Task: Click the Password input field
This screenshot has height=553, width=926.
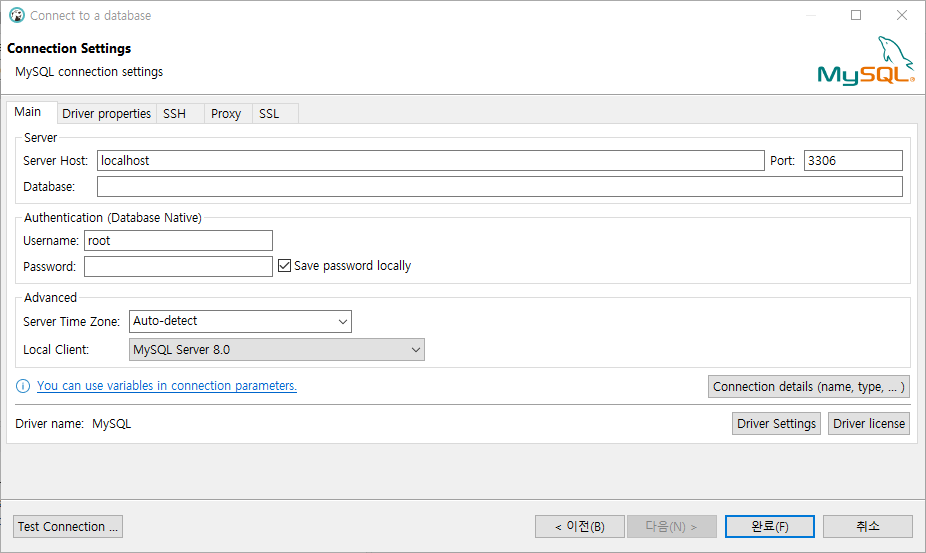Action: pos(178,266)
